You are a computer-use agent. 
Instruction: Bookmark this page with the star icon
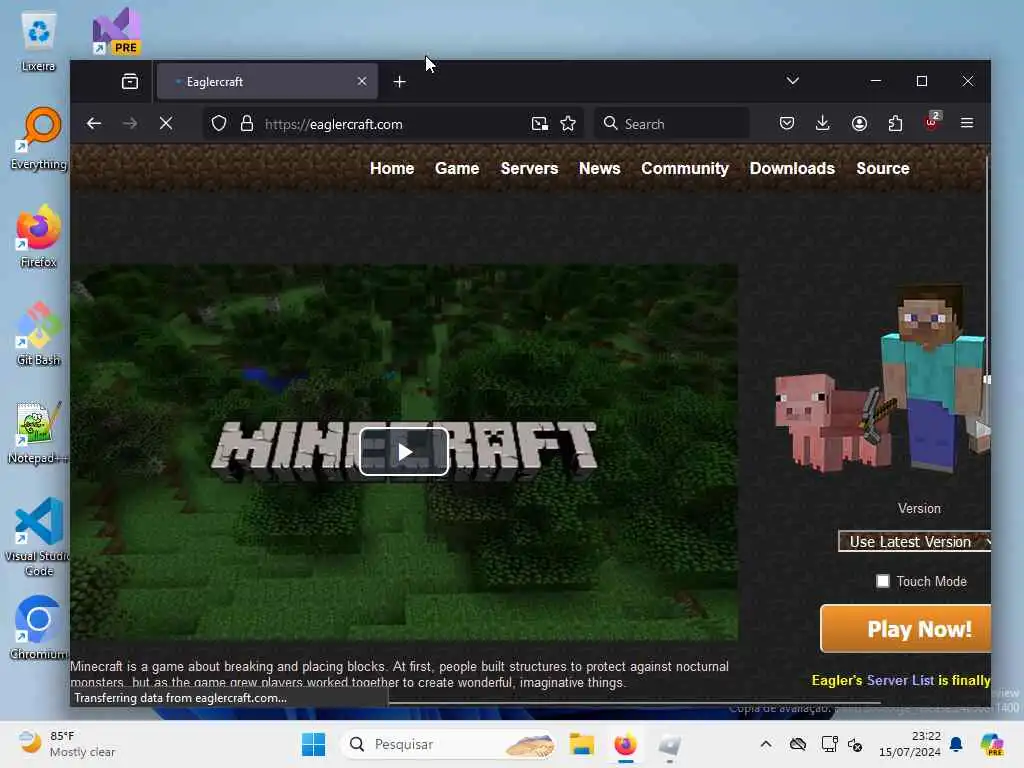point(568,123)
